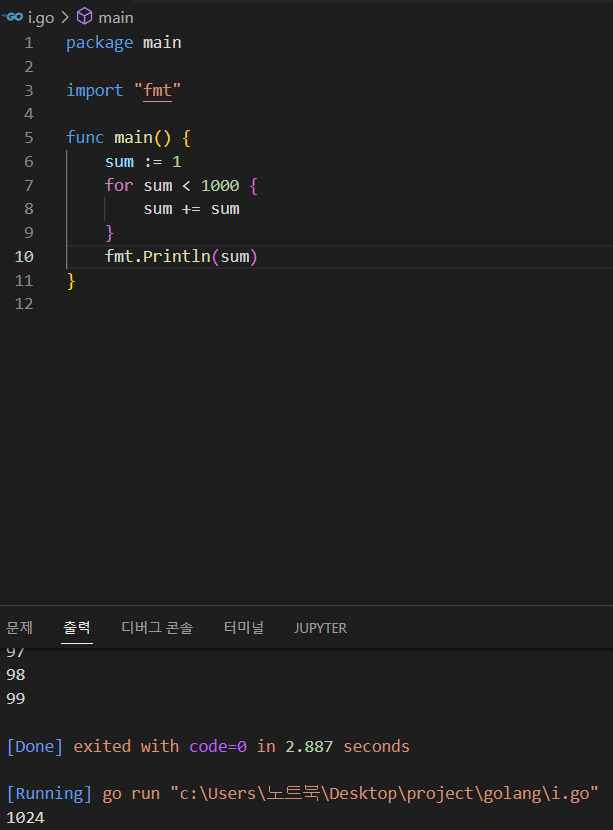Select the 출력 output tab
This screenshot has width=613, height=830.
(77, 628)
